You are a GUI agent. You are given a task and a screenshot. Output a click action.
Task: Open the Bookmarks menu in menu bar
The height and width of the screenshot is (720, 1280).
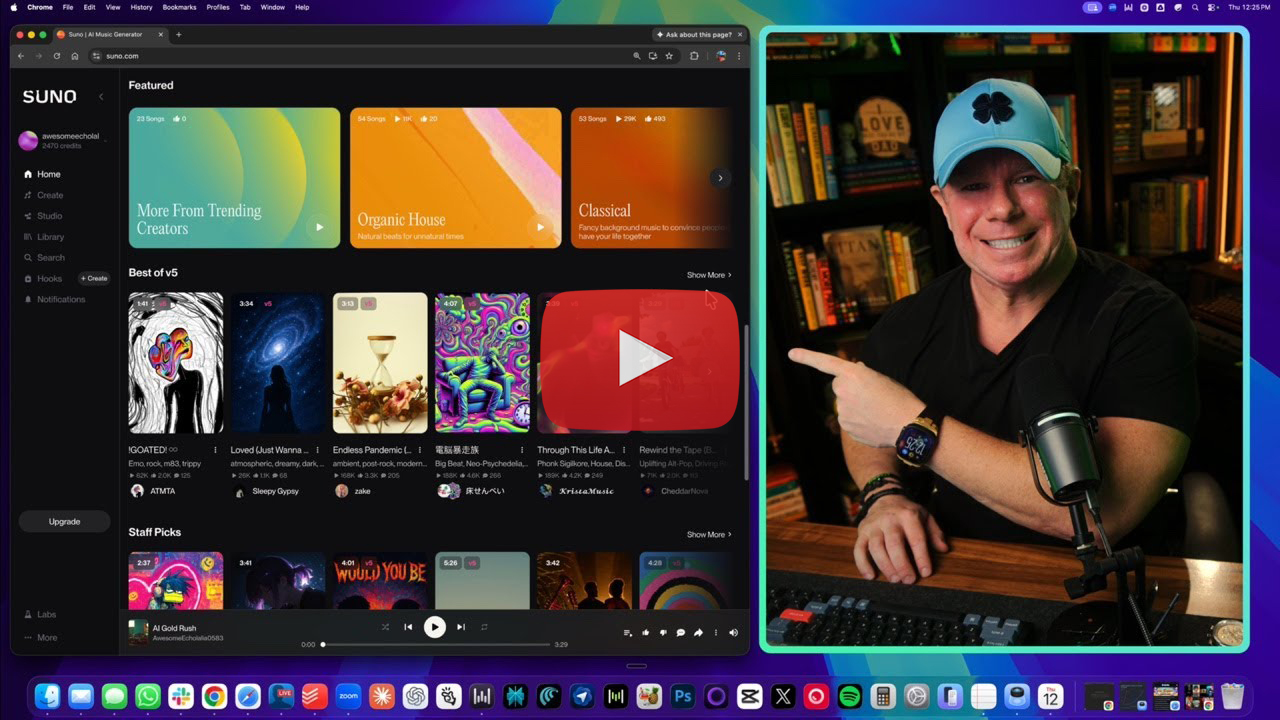click(179, 7)
